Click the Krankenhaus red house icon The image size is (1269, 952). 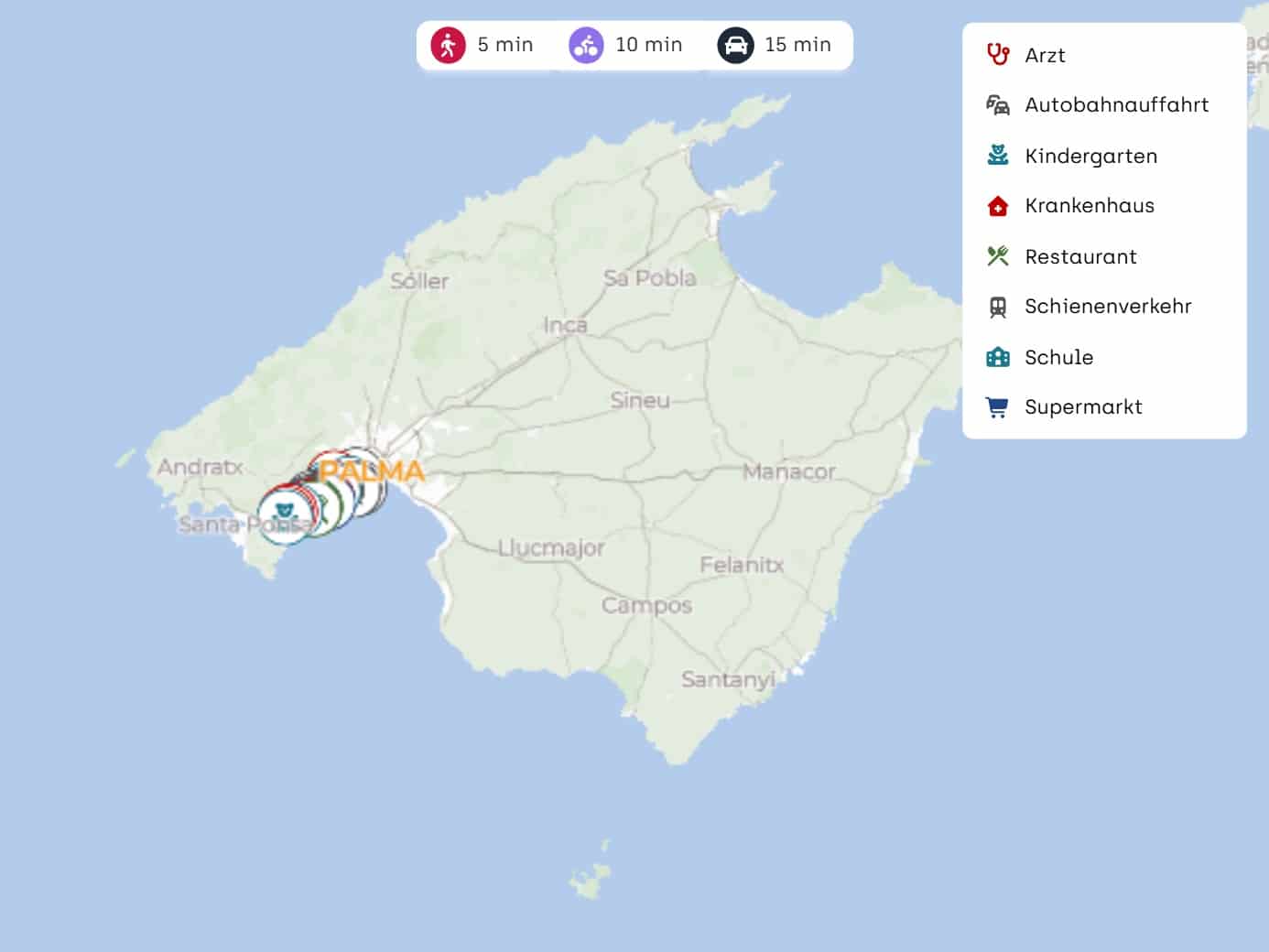tap(998, 206)
